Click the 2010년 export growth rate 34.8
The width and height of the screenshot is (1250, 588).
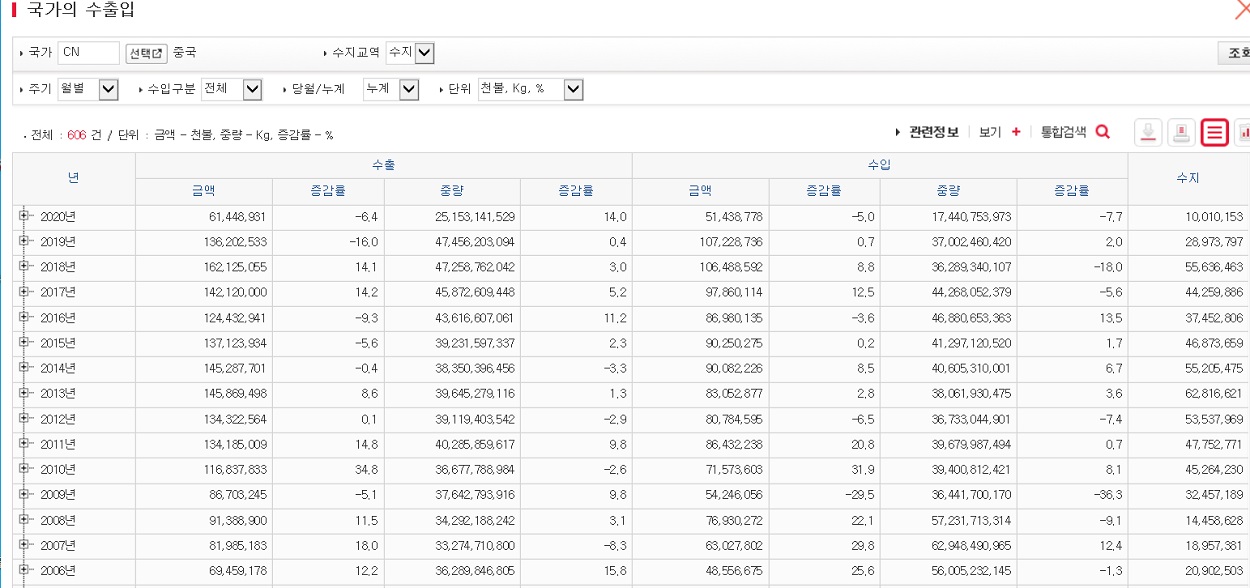[367, 469]
